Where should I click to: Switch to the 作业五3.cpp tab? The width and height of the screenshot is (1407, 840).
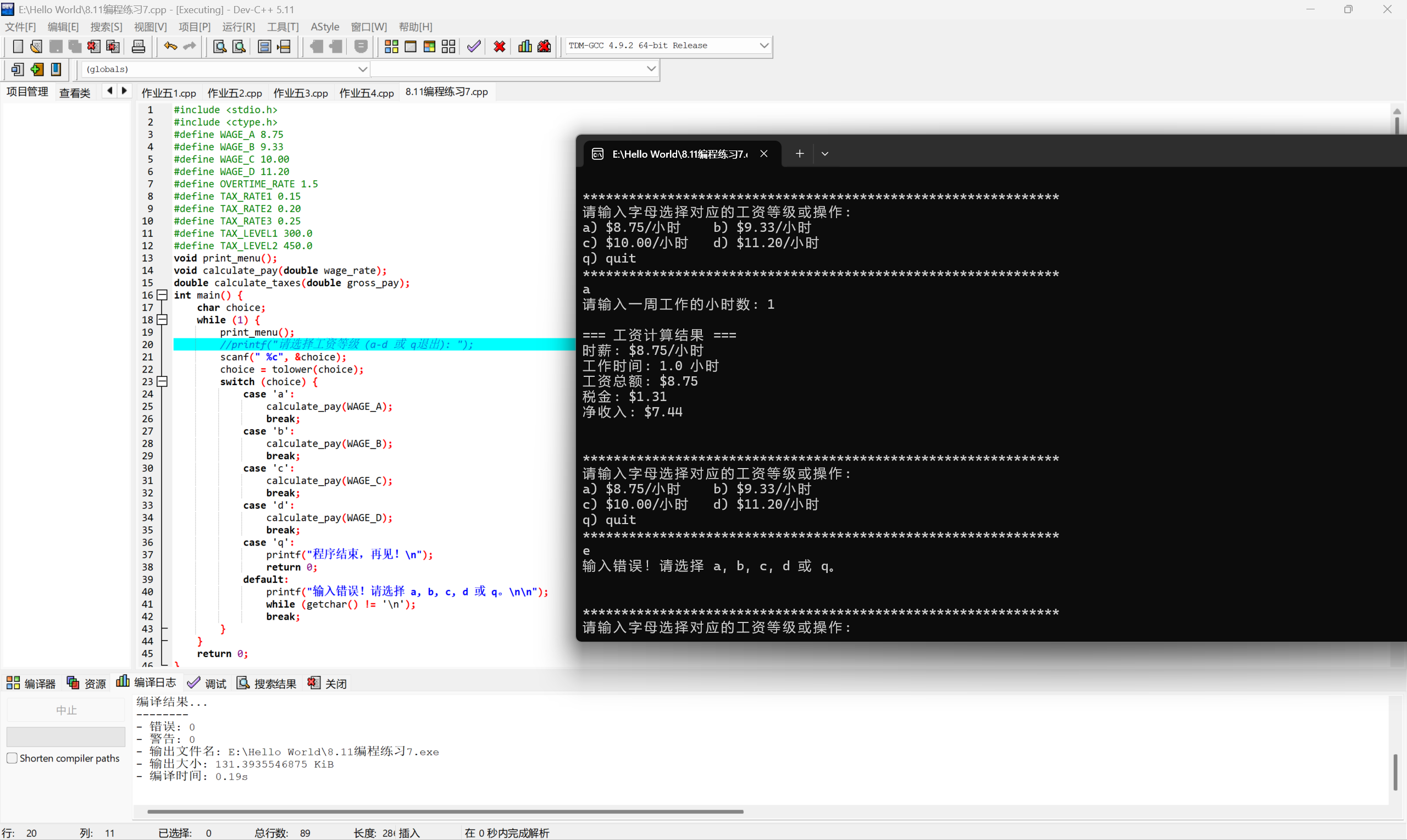coord(300,93)
